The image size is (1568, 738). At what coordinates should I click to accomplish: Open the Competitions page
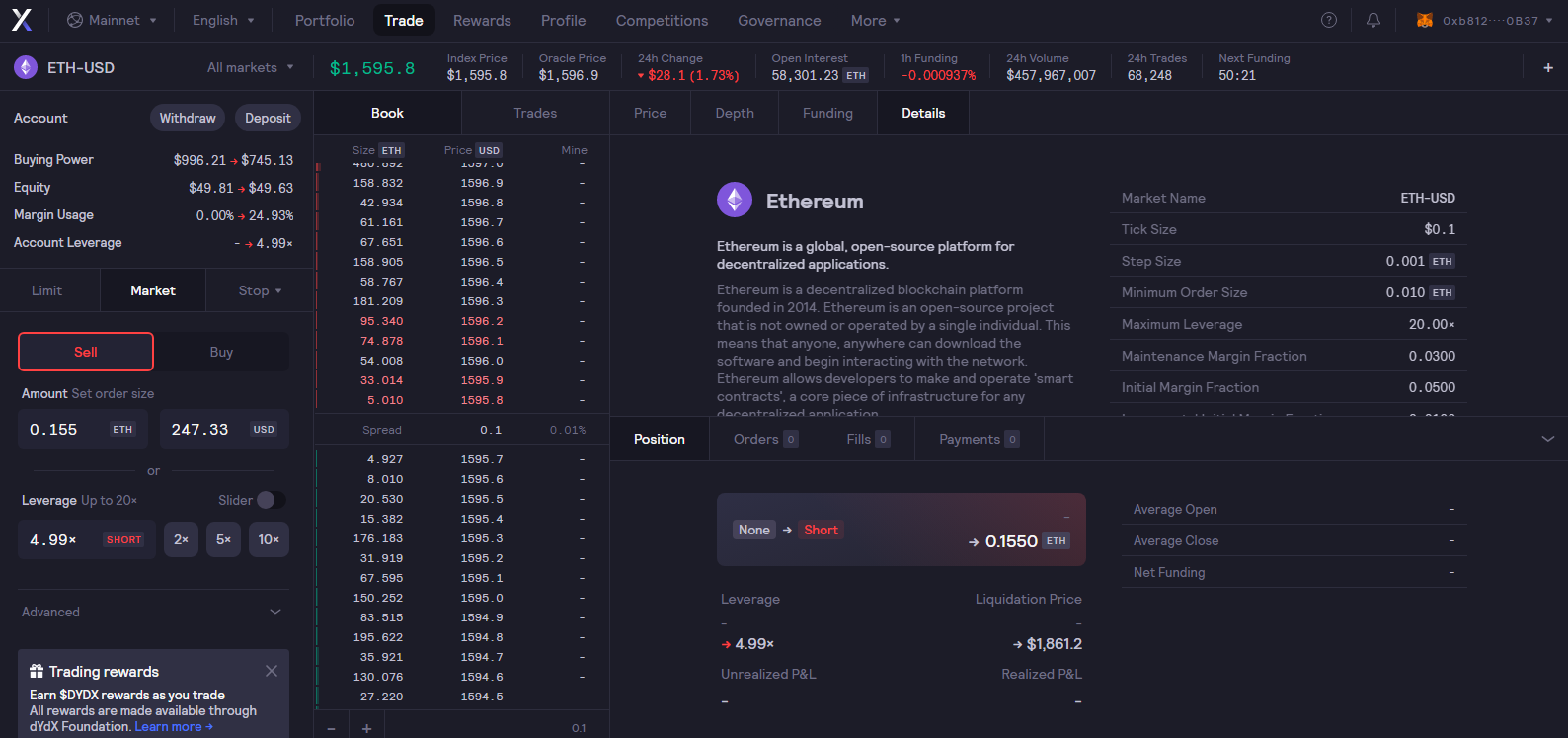(662, 20)
